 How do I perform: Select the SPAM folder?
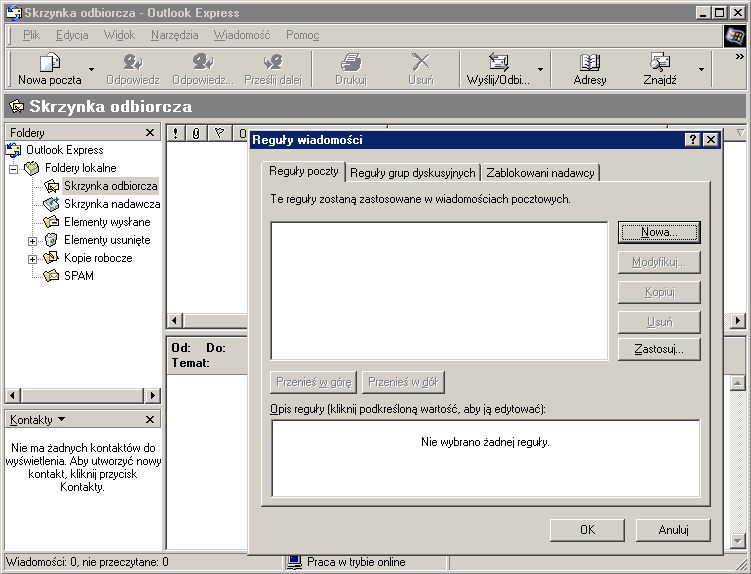(68, 276)
